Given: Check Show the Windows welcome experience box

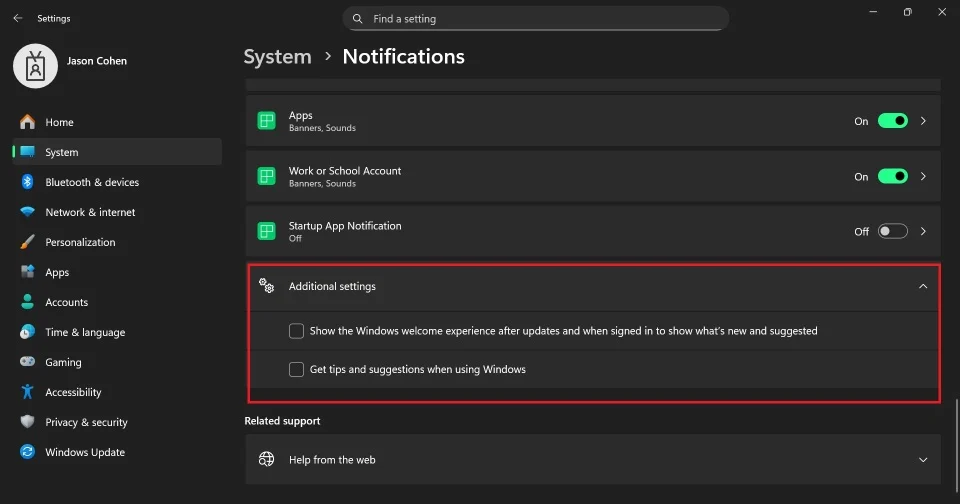Looking at the screenshot, I should [296, 331].
